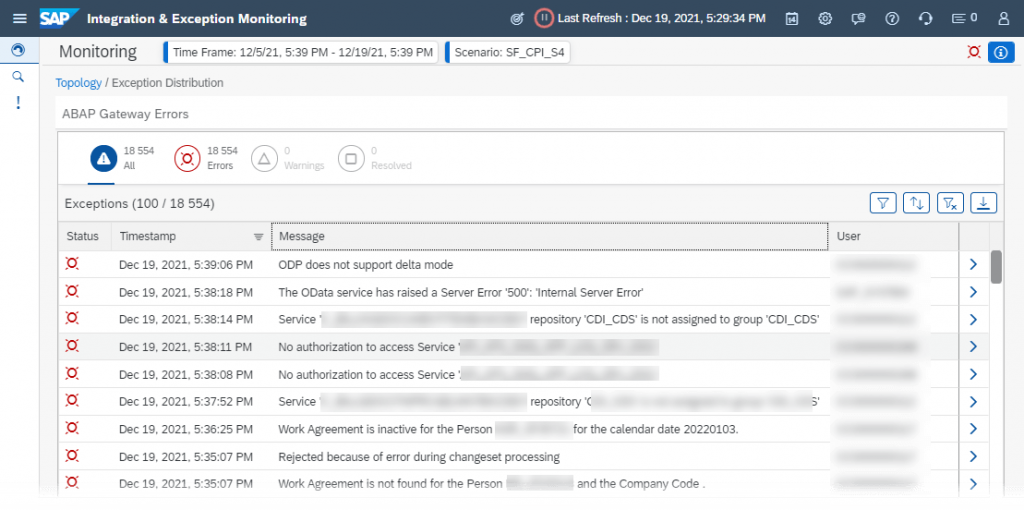Select 'ODP does not support delta mode' message
The image size is (1024, 510).
[x=366, y=265]
